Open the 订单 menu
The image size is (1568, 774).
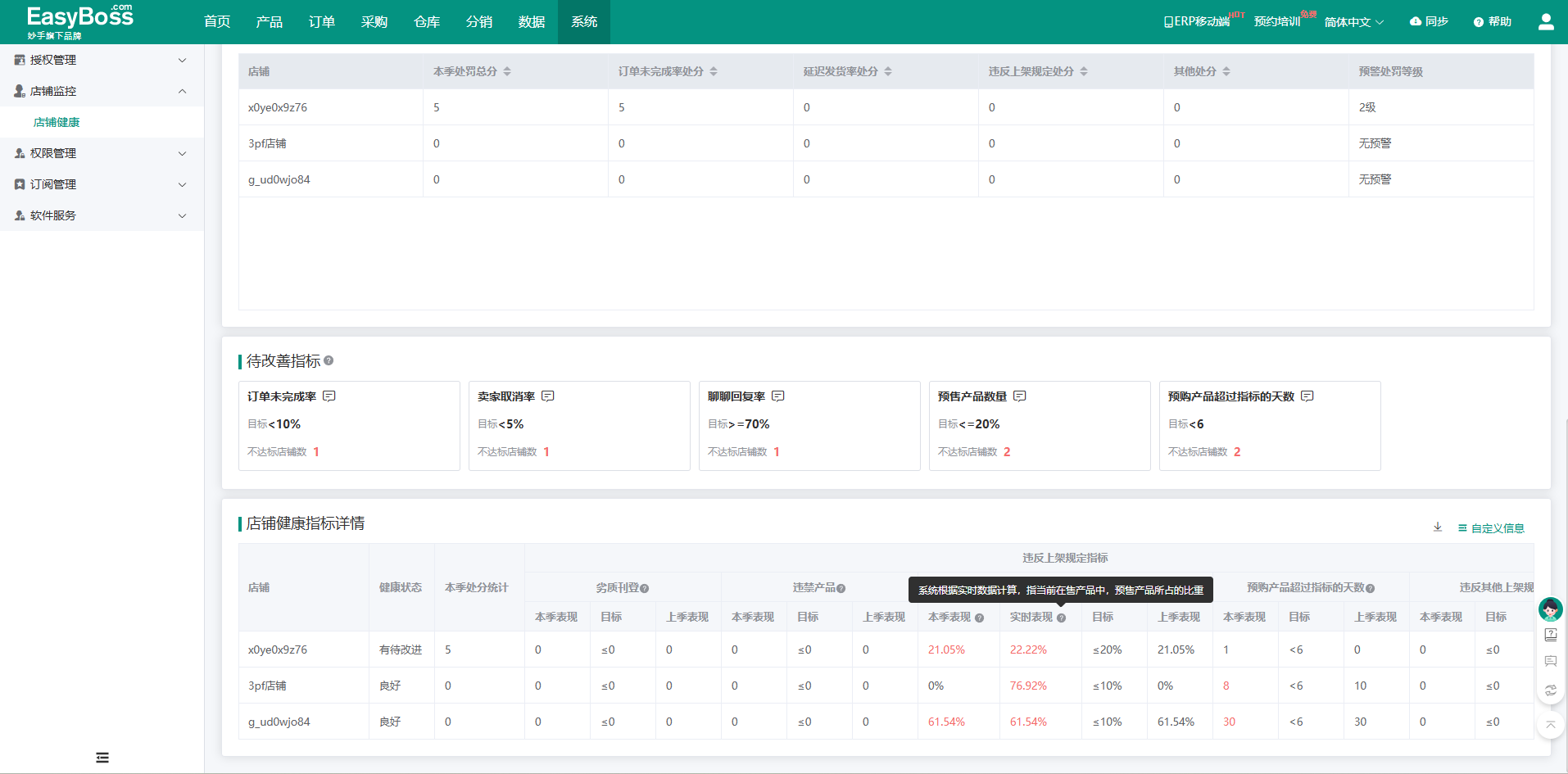coord(322,22)
